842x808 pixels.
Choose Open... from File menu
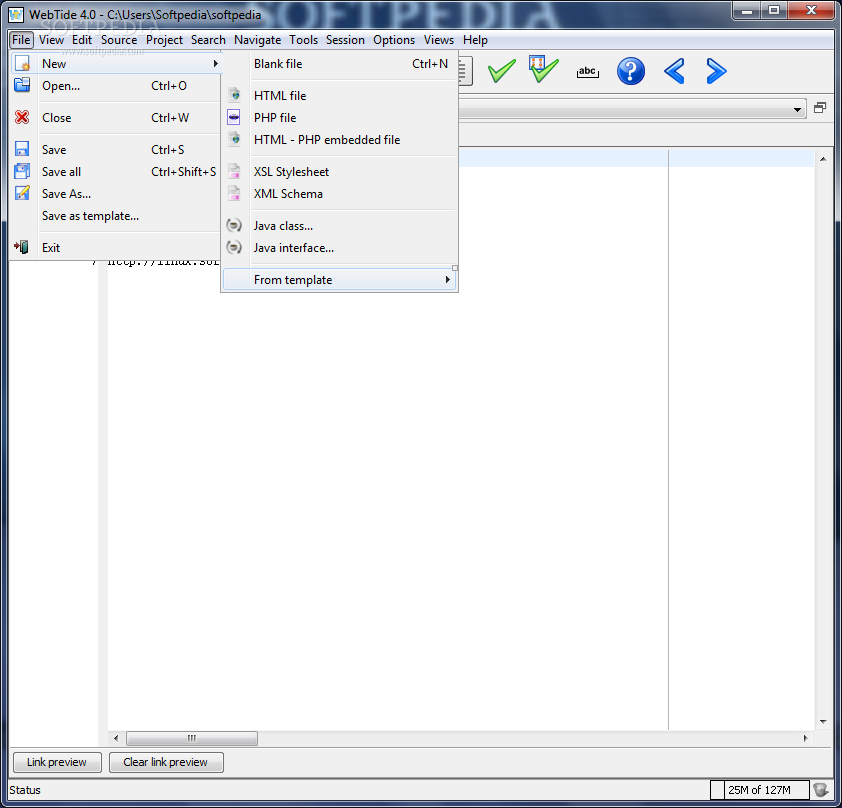(117, 85)
